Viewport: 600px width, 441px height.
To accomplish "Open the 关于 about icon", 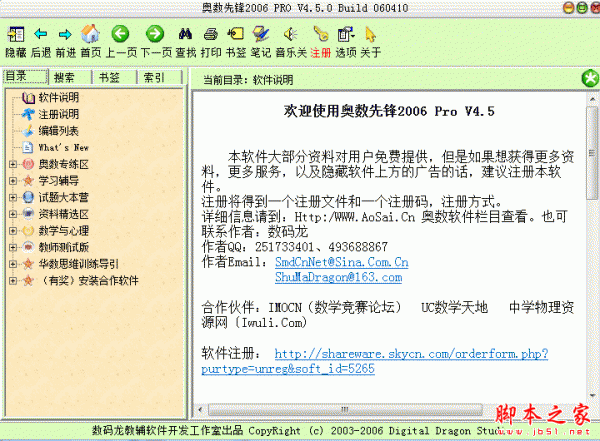I will click(370, 34).
